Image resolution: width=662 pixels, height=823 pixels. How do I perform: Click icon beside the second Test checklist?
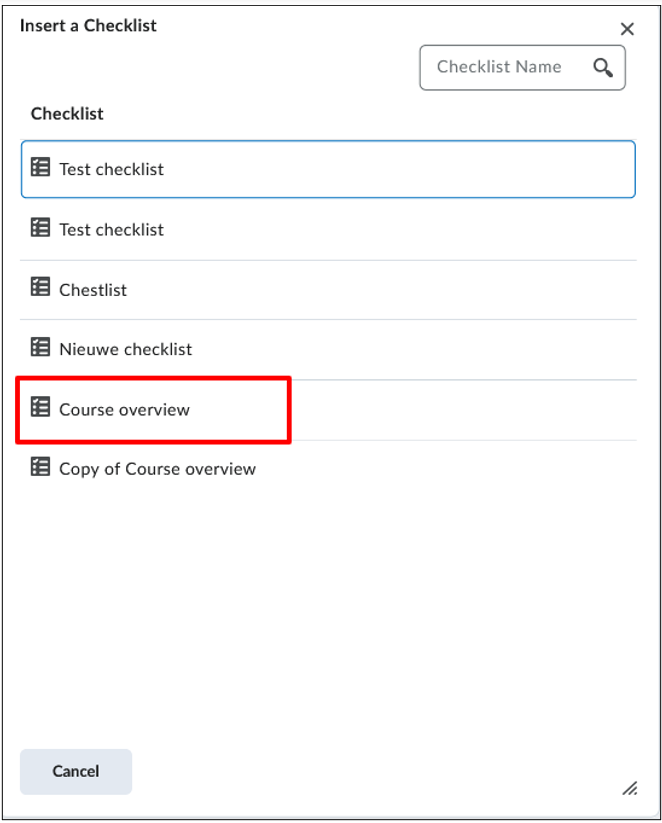[40, 228]
